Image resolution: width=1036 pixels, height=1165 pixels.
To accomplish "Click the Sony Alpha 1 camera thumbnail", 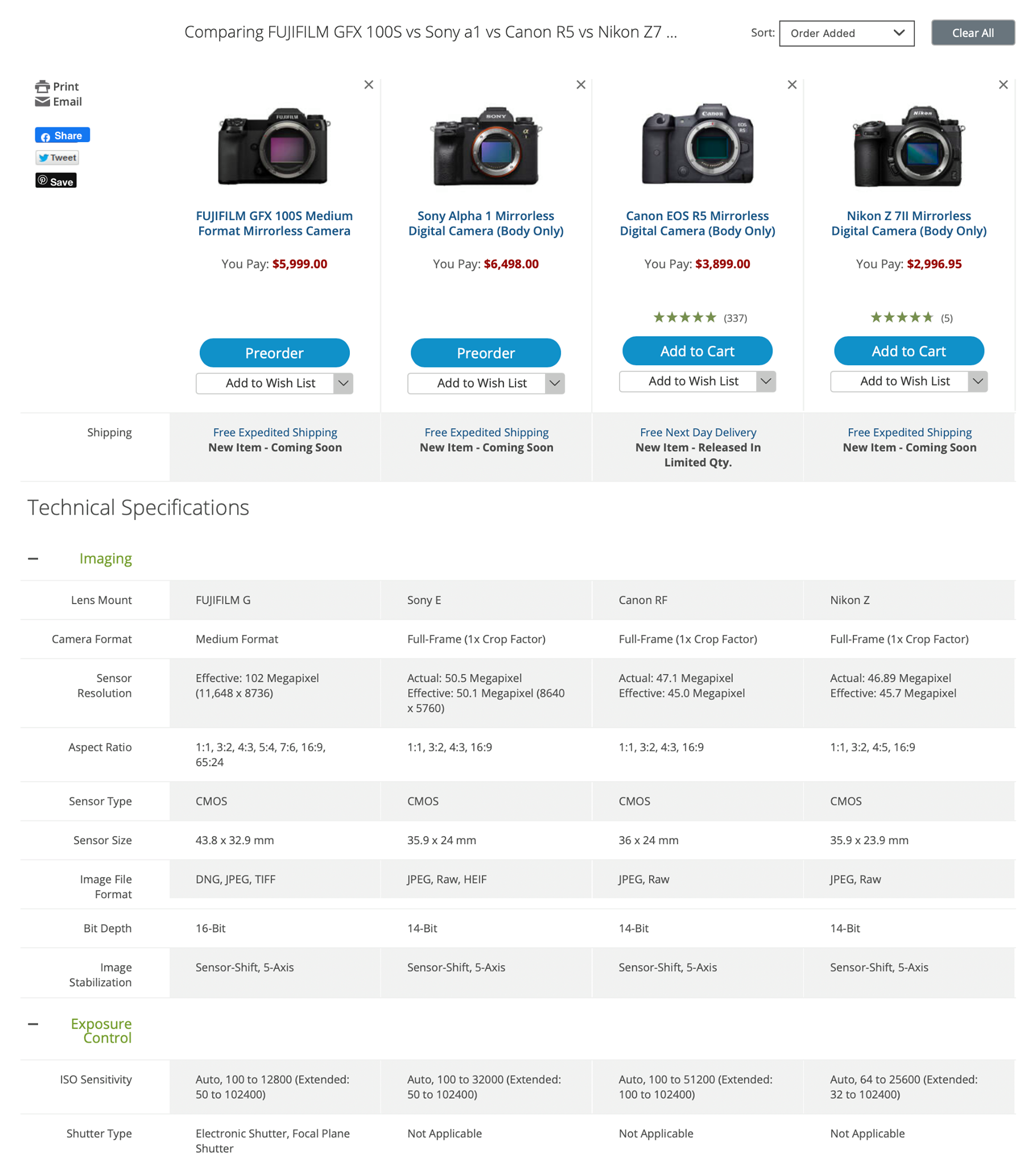I will [486, 146].
